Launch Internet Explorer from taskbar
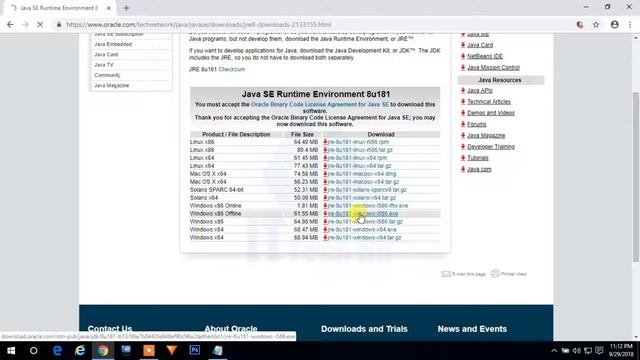 80,350
